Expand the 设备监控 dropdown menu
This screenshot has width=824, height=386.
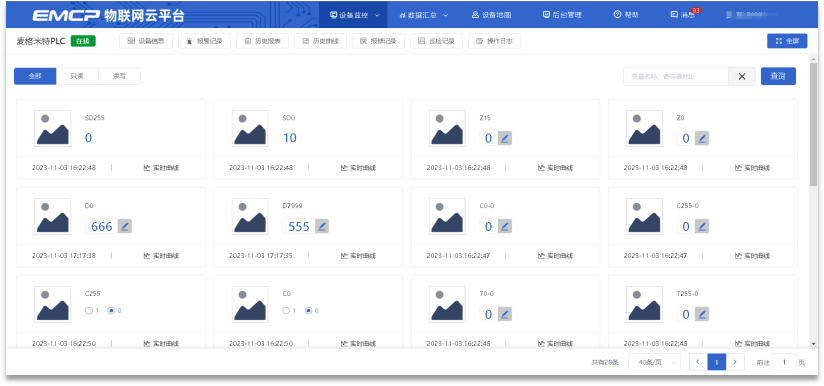tap(354, 15)
